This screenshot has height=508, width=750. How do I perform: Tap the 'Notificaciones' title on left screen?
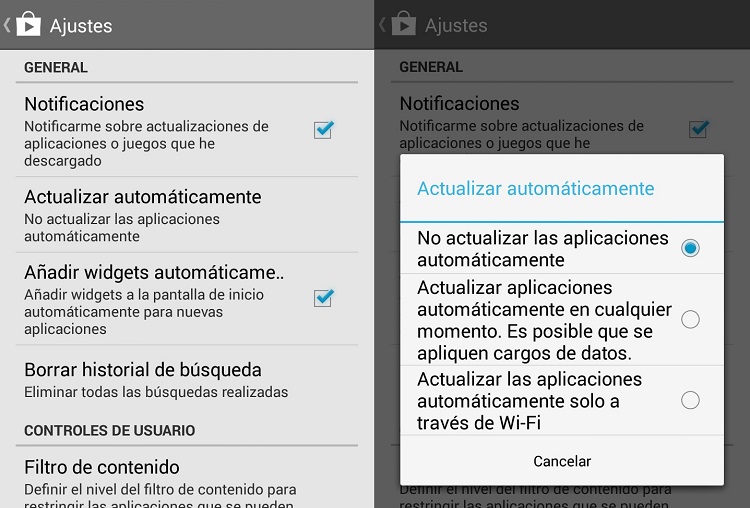point(84,104)
